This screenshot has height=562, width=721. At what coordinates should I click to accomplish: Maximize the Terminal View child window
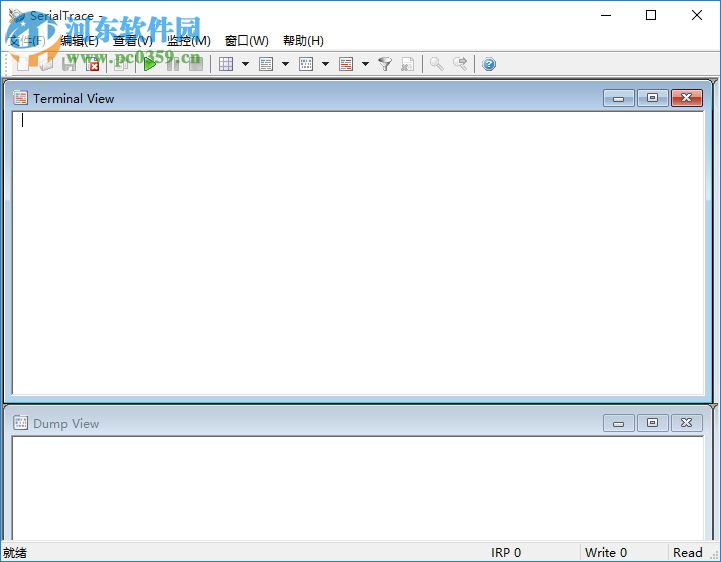(x=652, y=98)
